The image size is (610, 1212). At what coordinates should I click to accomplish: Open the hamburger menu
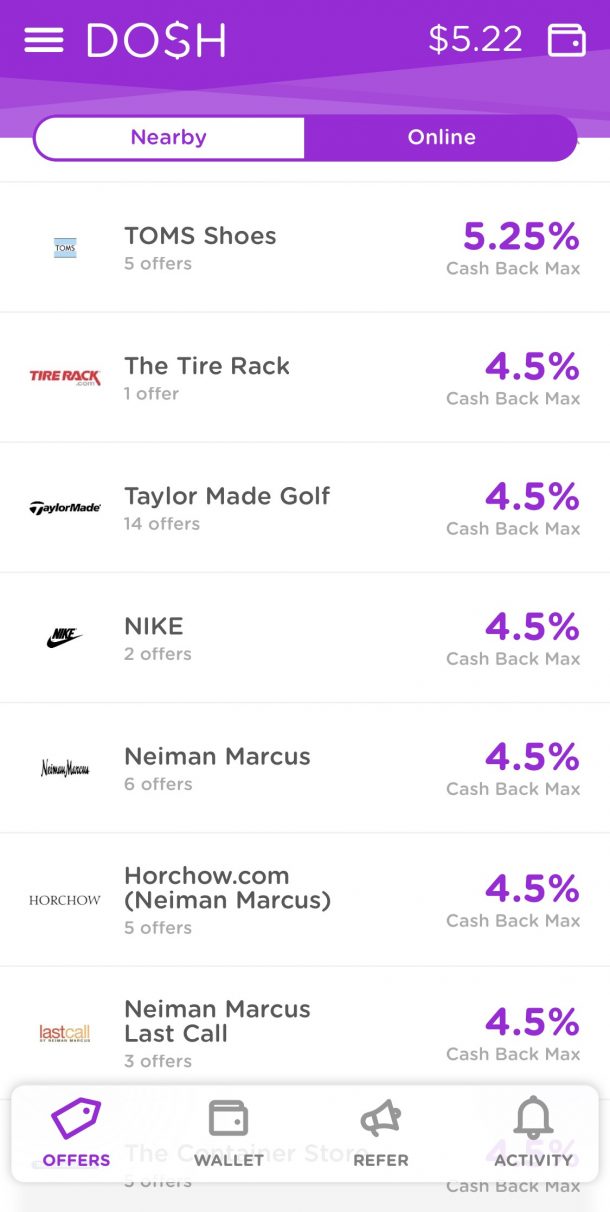[x=43, y=40]
